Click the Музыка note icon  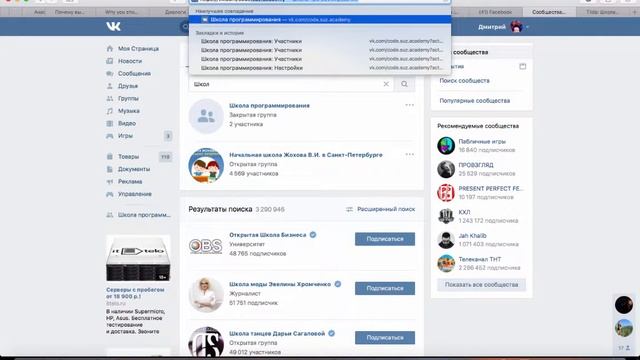109,111
